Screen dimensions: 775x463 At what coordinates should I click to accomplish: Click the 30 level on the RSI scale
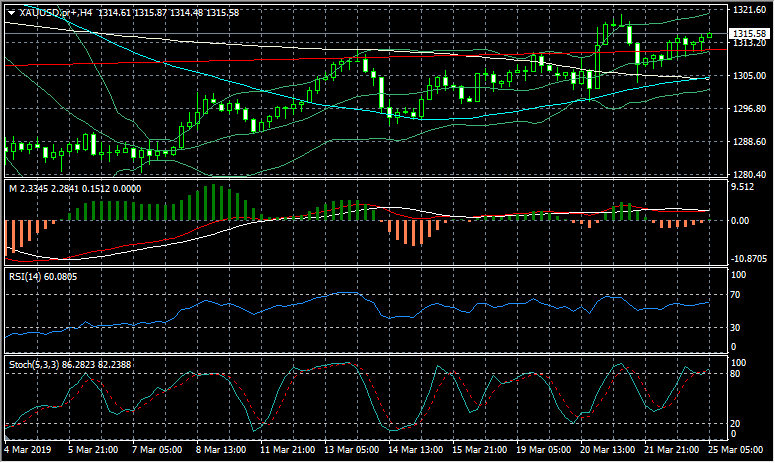coord(735,328)
